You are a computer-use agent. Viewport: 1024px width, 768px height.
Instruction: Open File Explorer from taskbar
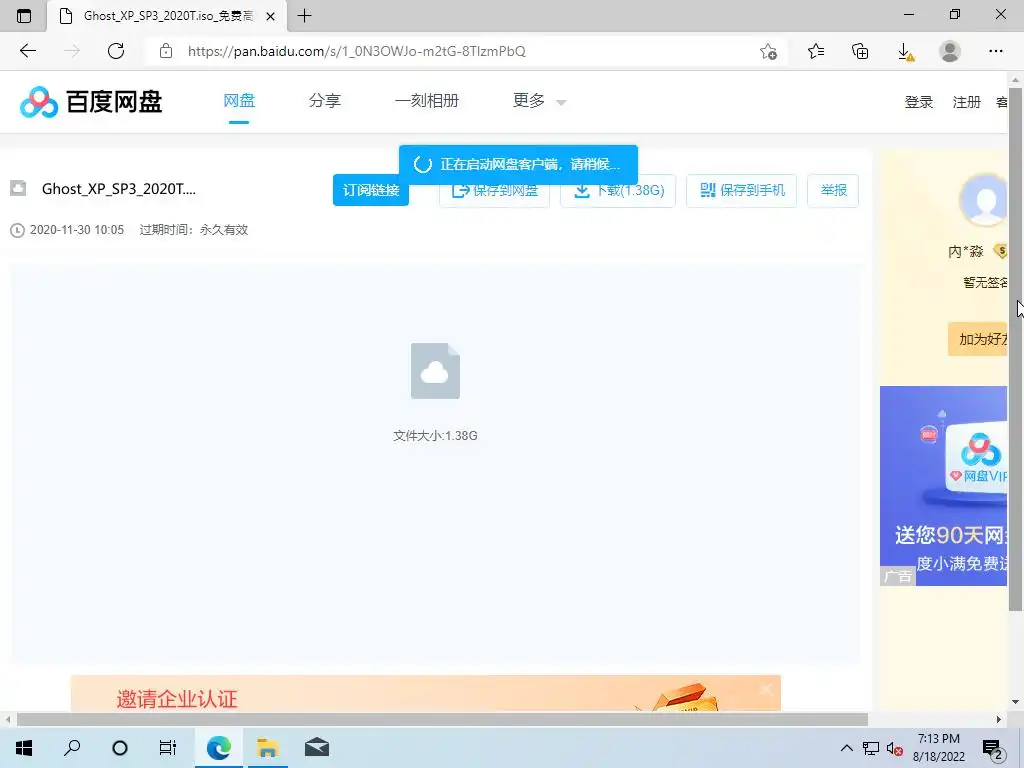point(268,748)
